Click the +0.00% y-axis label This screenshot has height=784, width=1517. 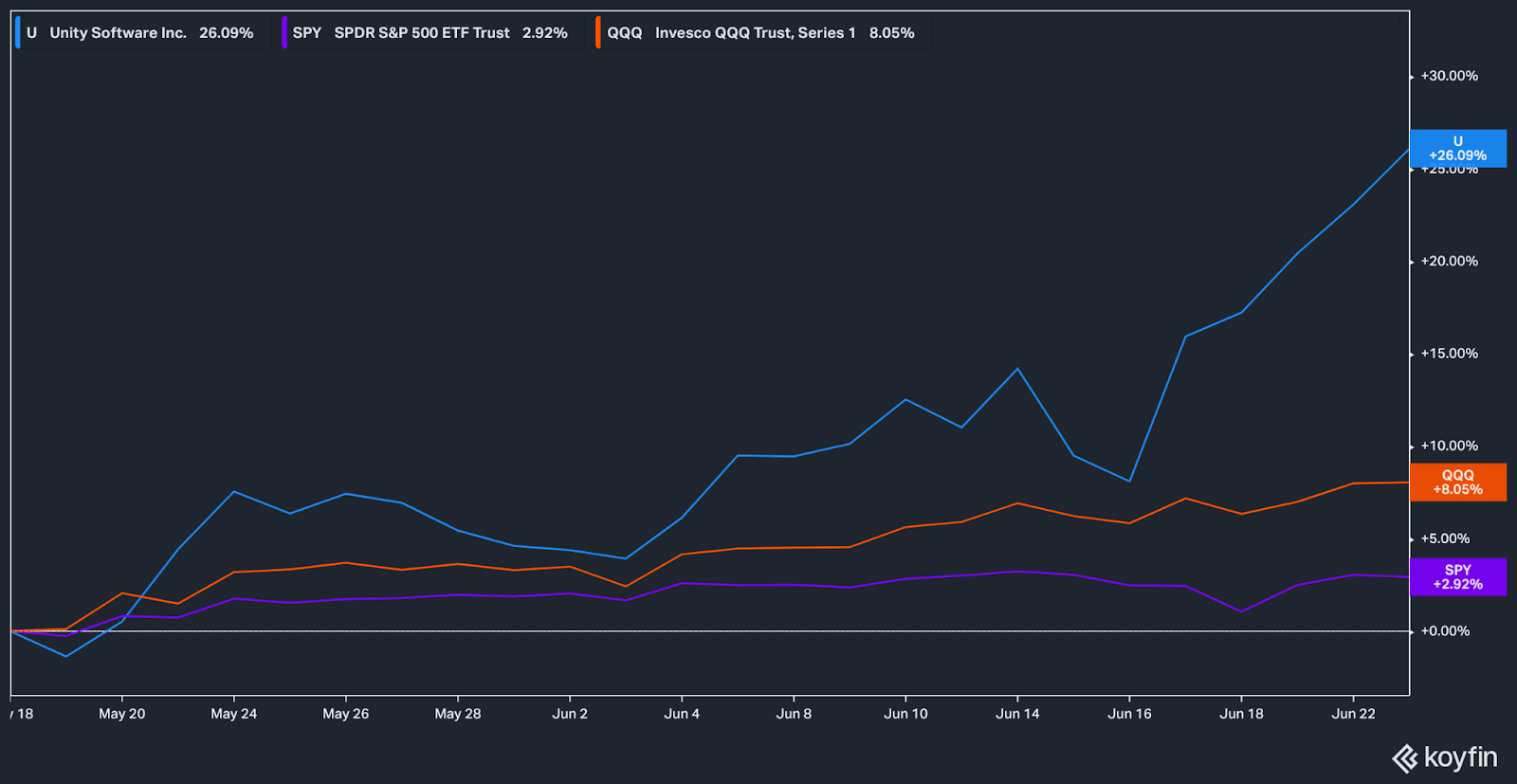click(1445, 630)
